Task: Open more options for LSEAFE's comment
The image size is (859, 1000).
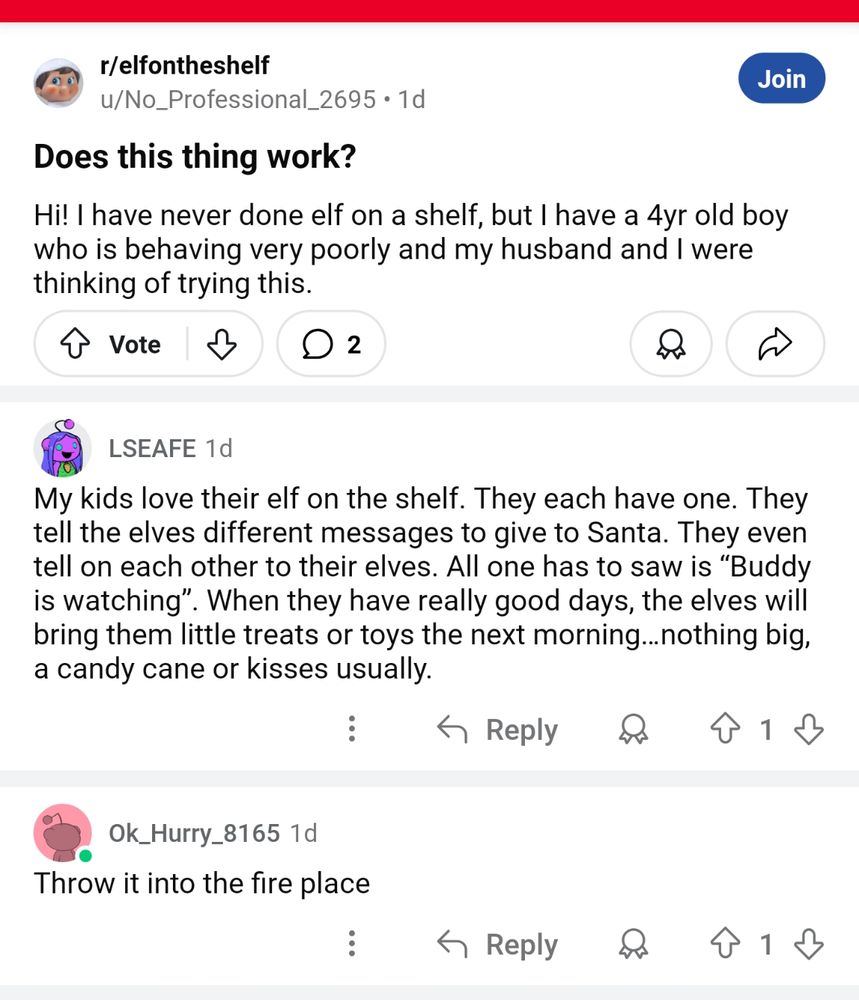Action: 351,729
